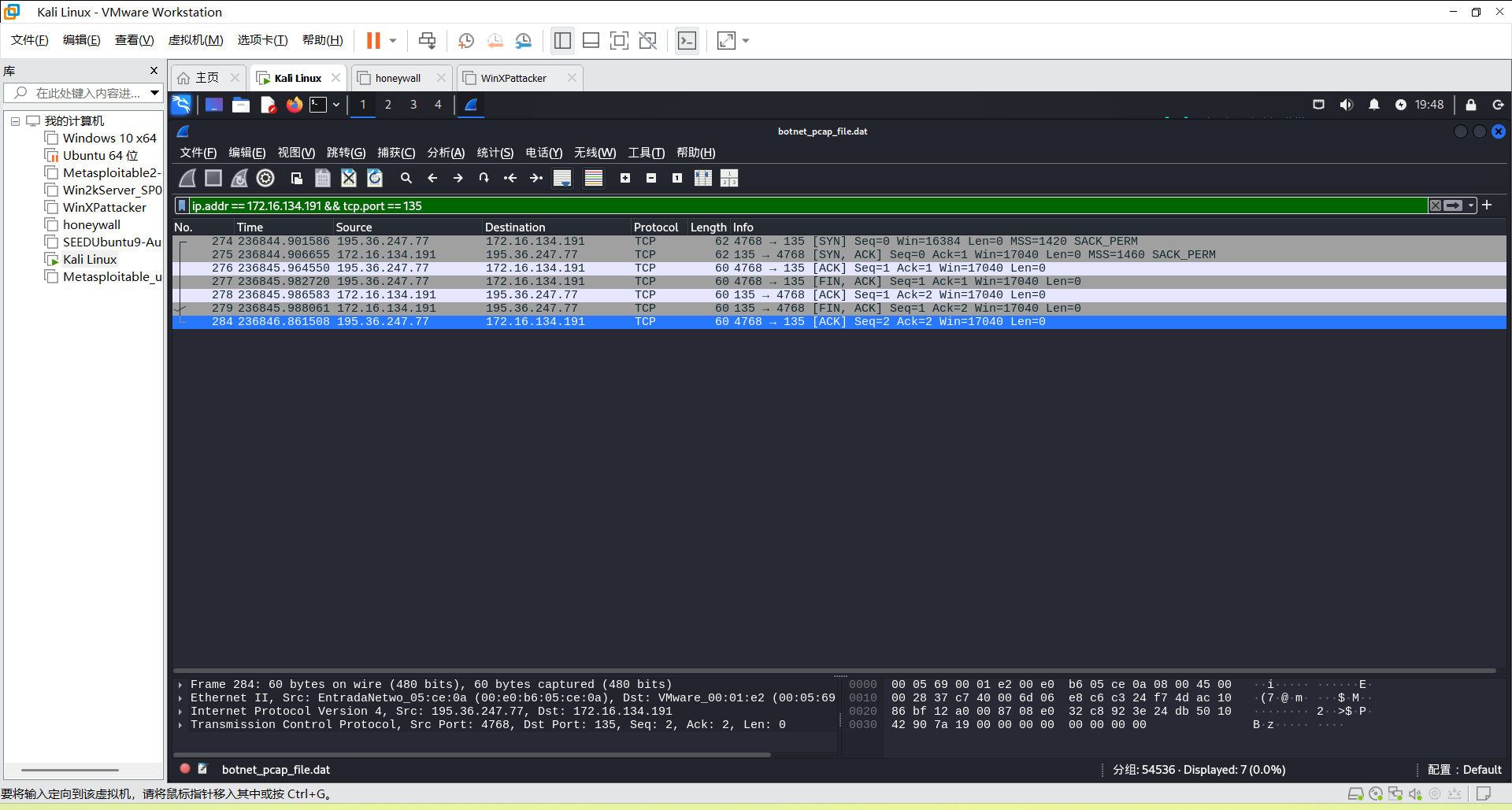Zoom out main window text

[x=651, y=179]
